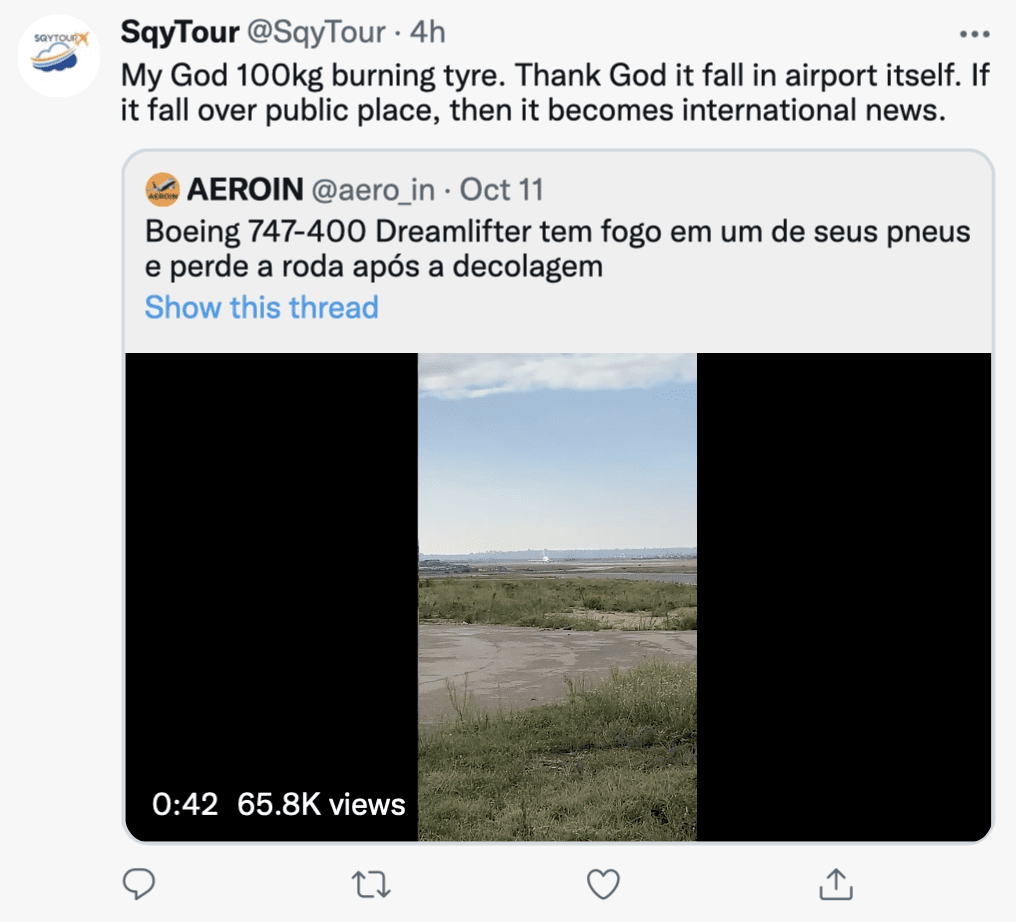Like the tweet with the heart icon

coord(603,883)
